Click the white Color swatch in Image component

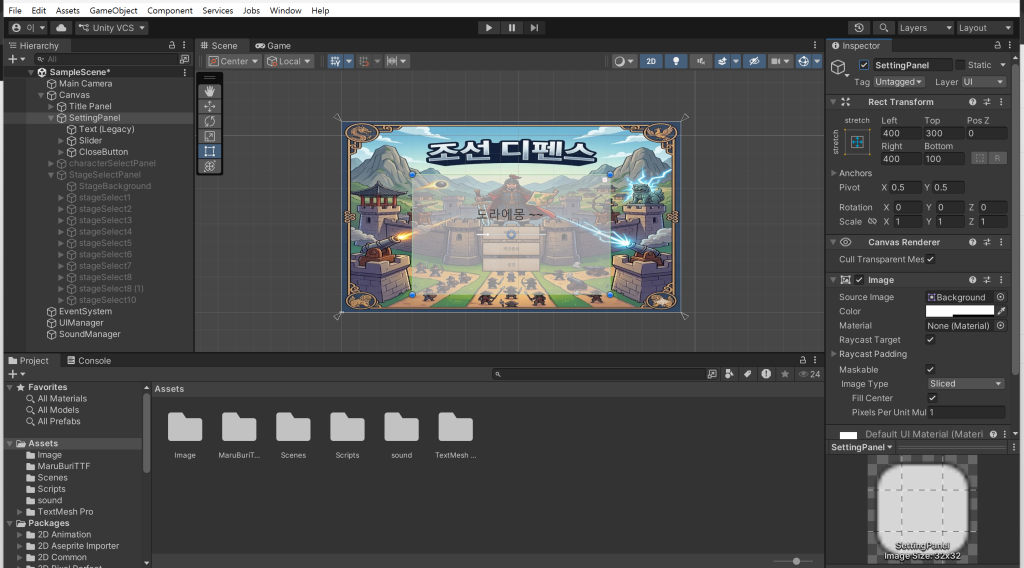click(960, 311)
